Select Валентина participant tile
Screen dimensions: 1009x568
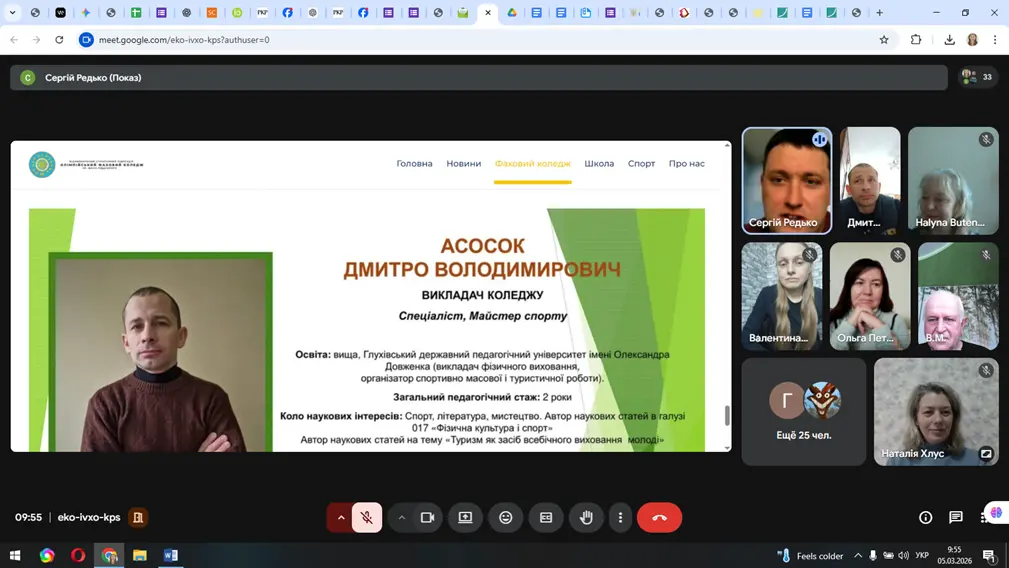point(782,296)
